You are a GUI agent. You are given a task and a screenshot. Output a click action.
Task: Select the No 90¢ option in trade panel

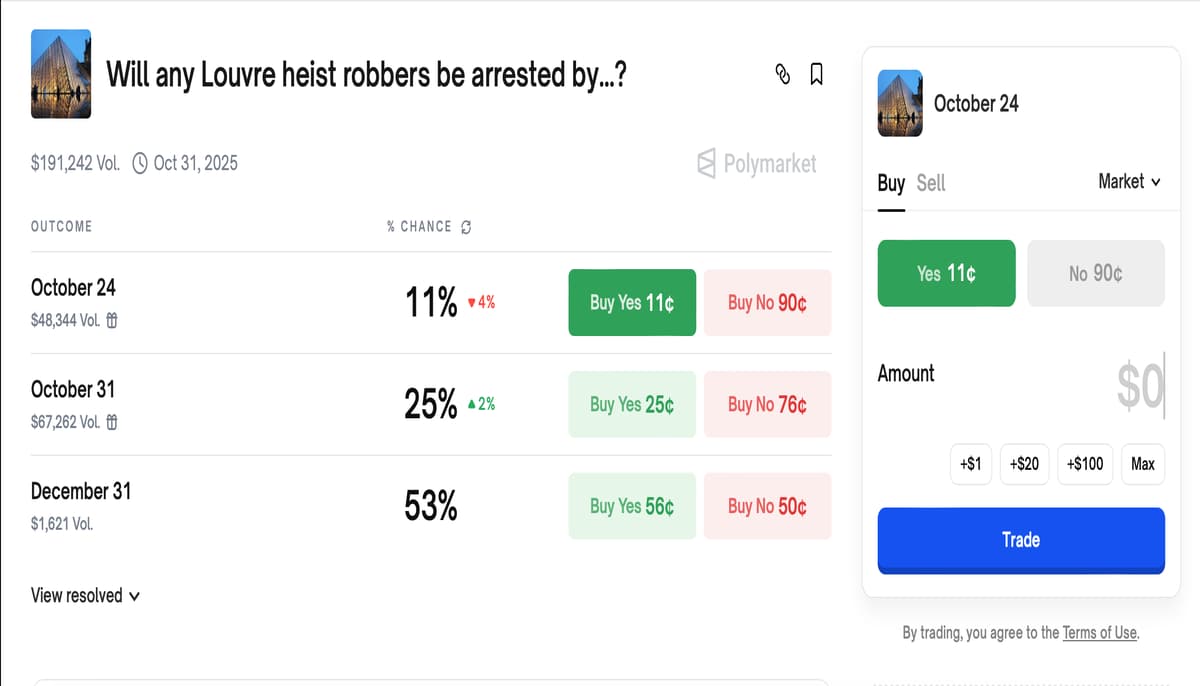coord(1095,273)
